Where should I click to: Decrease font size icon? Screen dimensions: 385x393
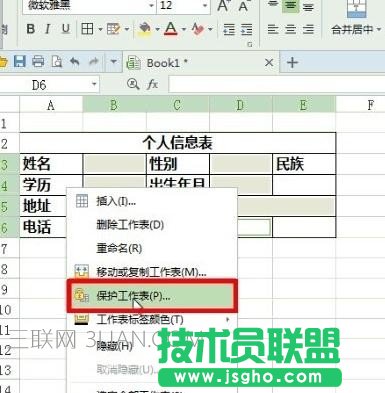244,5
